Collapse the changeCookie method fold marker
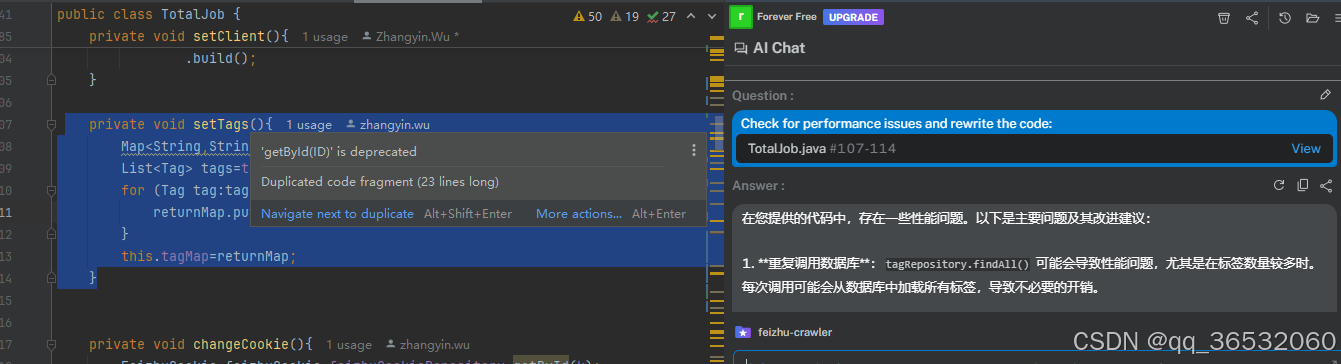The image size is (1341, 364). tap(51, 344)
